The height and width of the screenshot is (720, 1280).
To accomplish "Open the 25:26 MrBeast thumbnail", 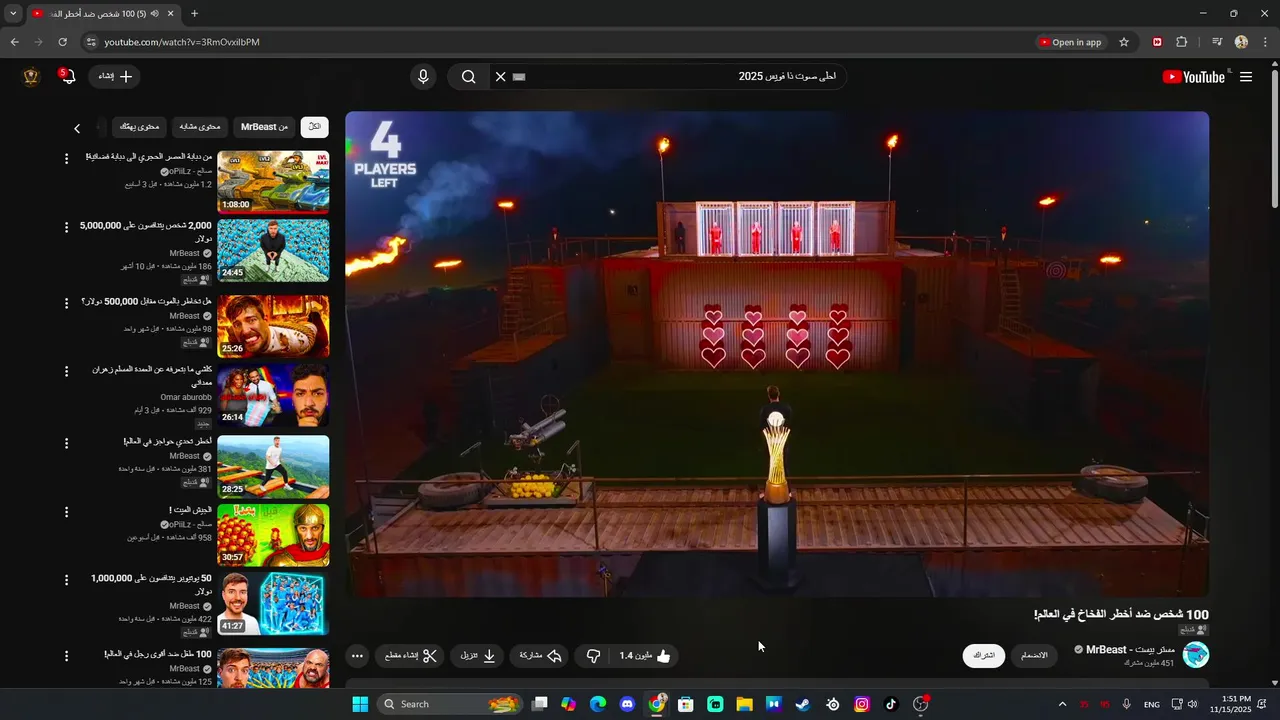I will tap(273, 326).
